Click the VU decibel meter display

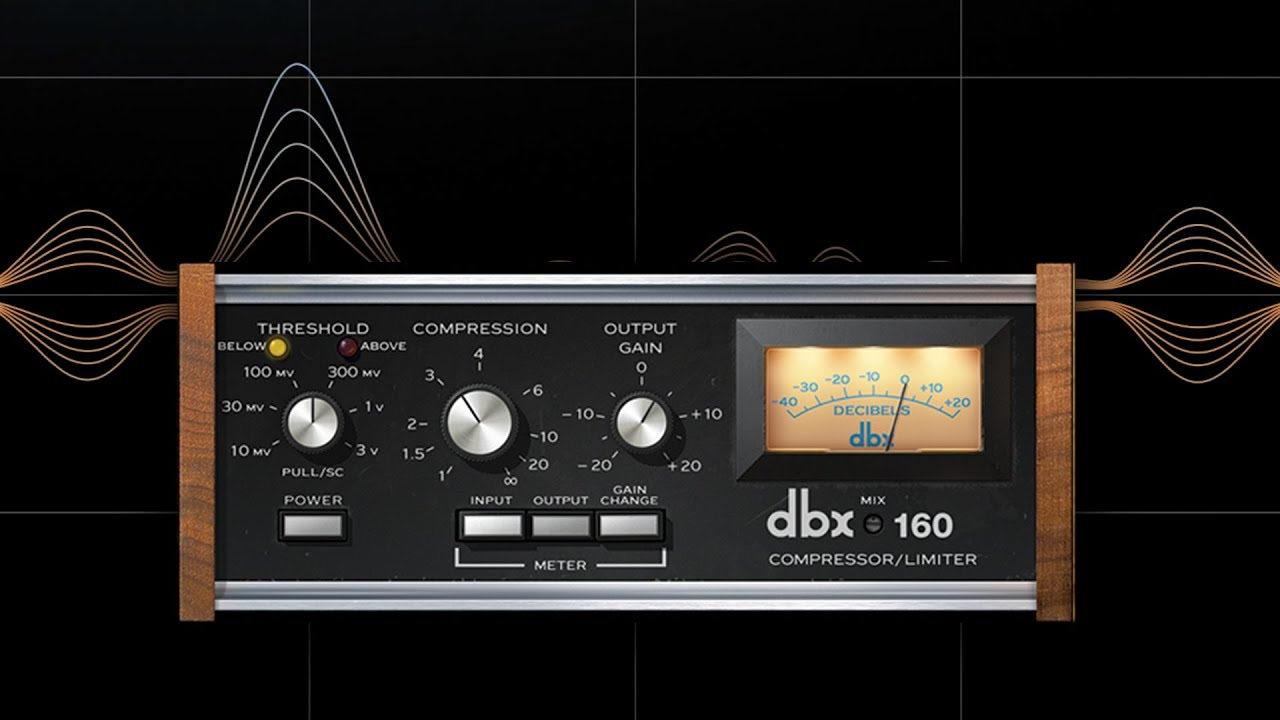coord(874,399)
